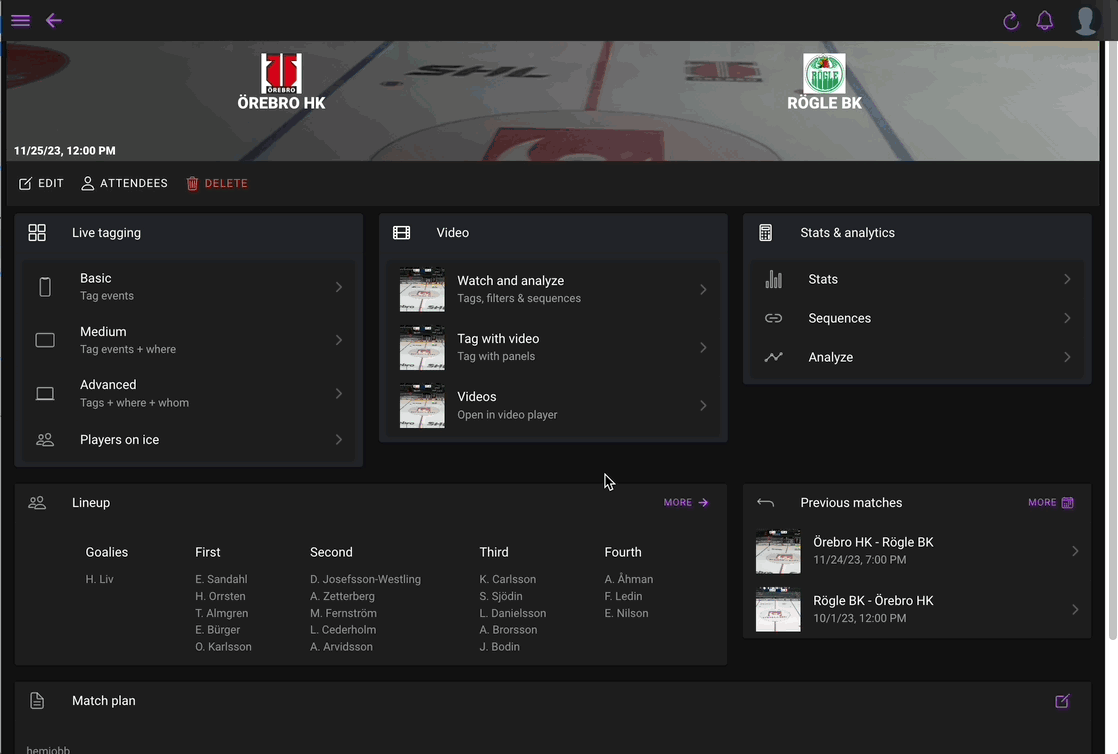Open Watch and analyze video thumbnail

pos(422,290)
